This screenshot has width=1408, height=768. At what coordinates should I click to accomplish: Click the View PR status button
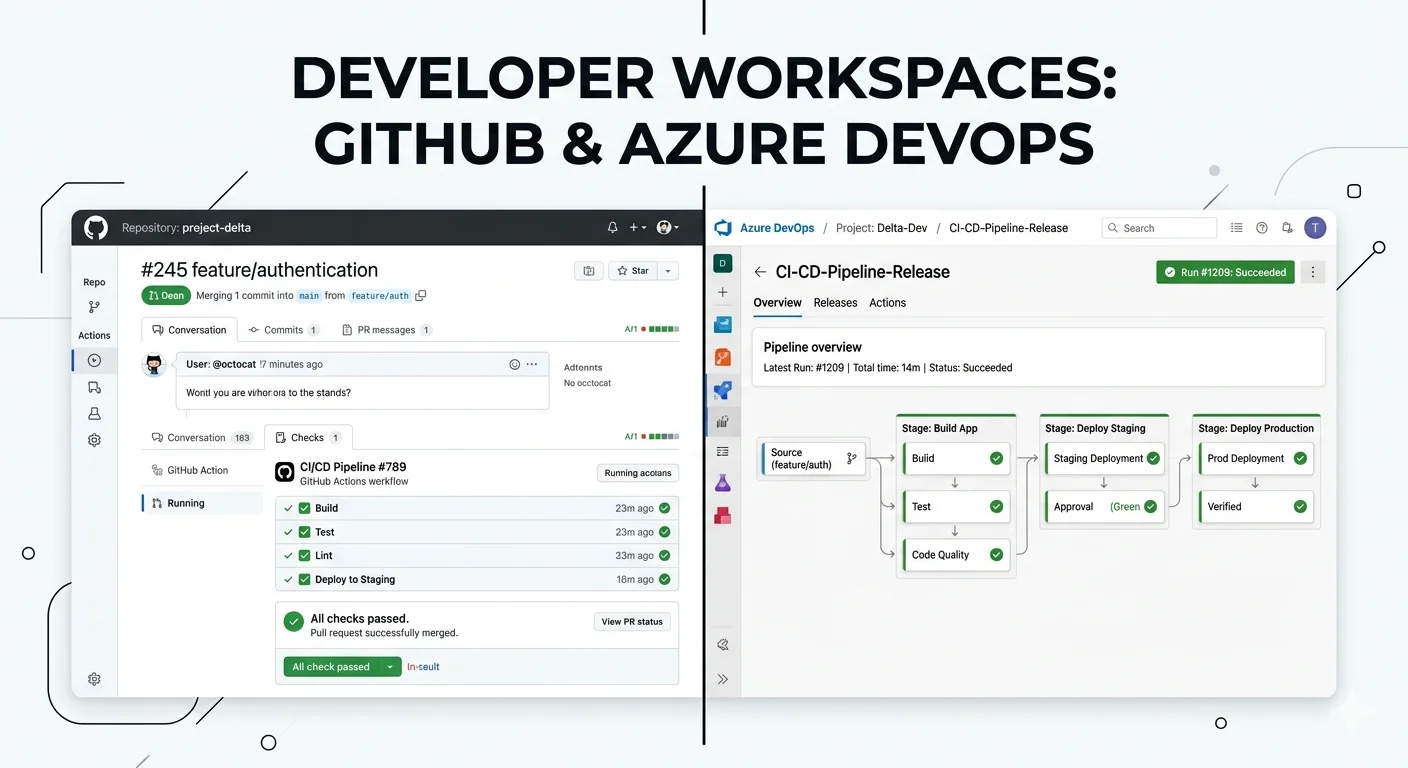[x=632, y=622]
